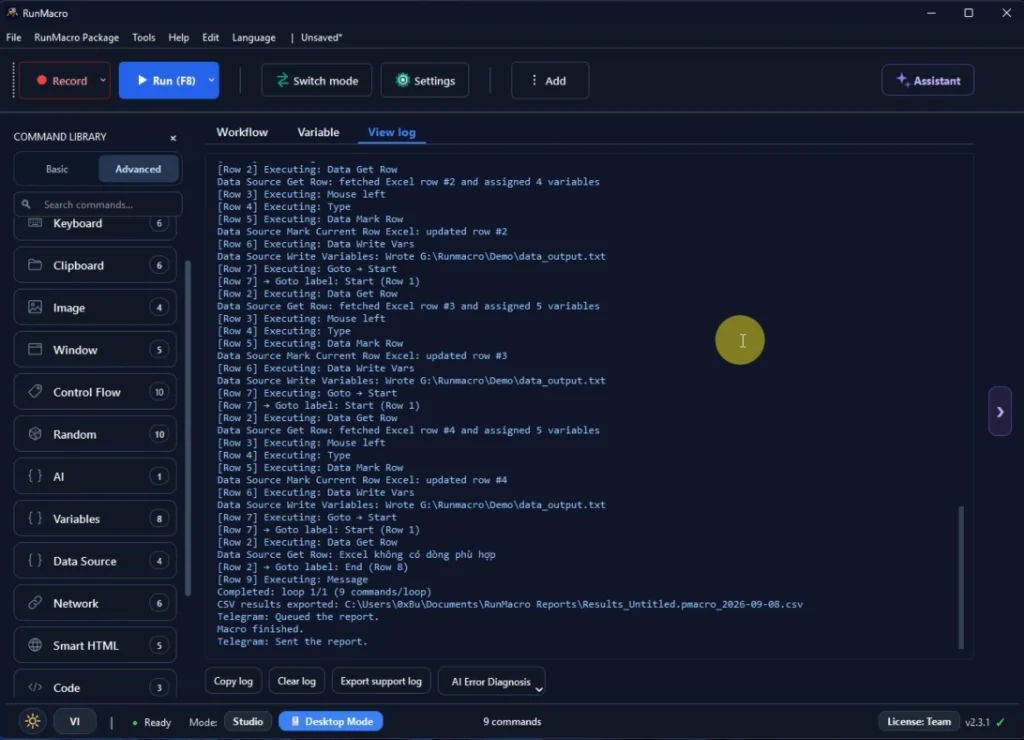Click the log panel vertical scrollbar

click(x=961, y=577)
